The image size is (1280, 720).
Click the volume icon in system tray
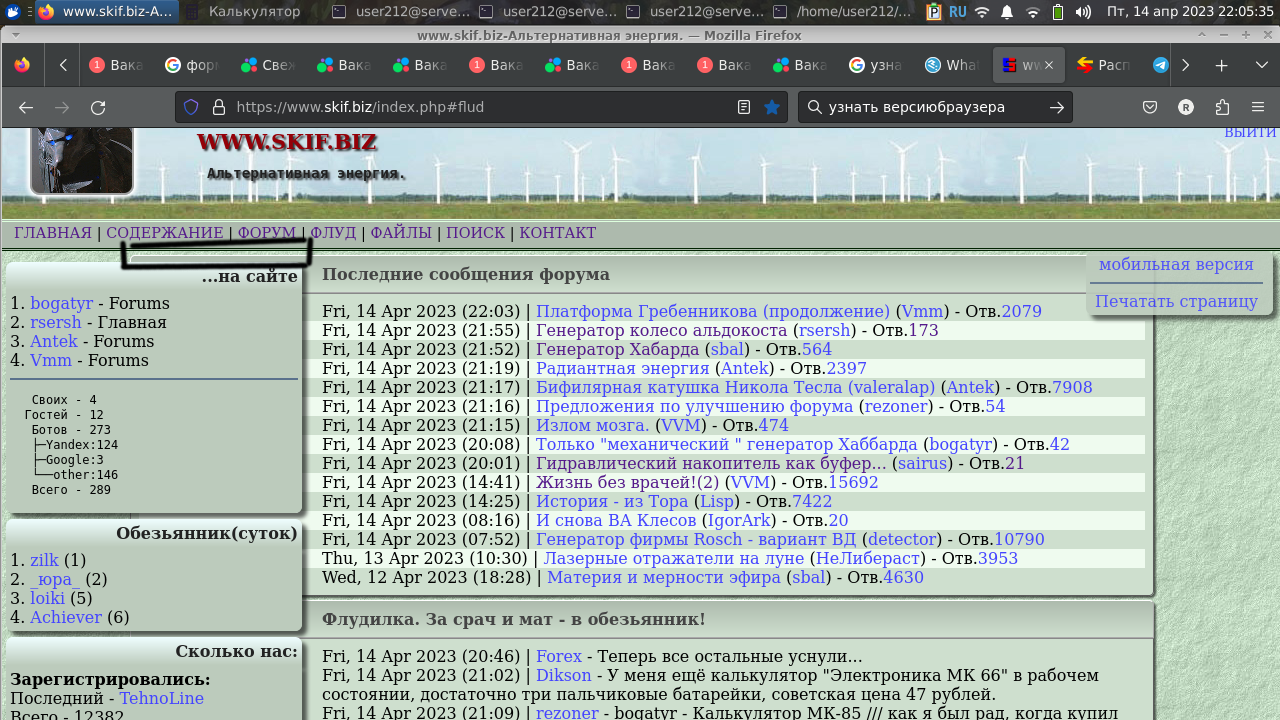pyautogui.click(x=1083, y=12)
